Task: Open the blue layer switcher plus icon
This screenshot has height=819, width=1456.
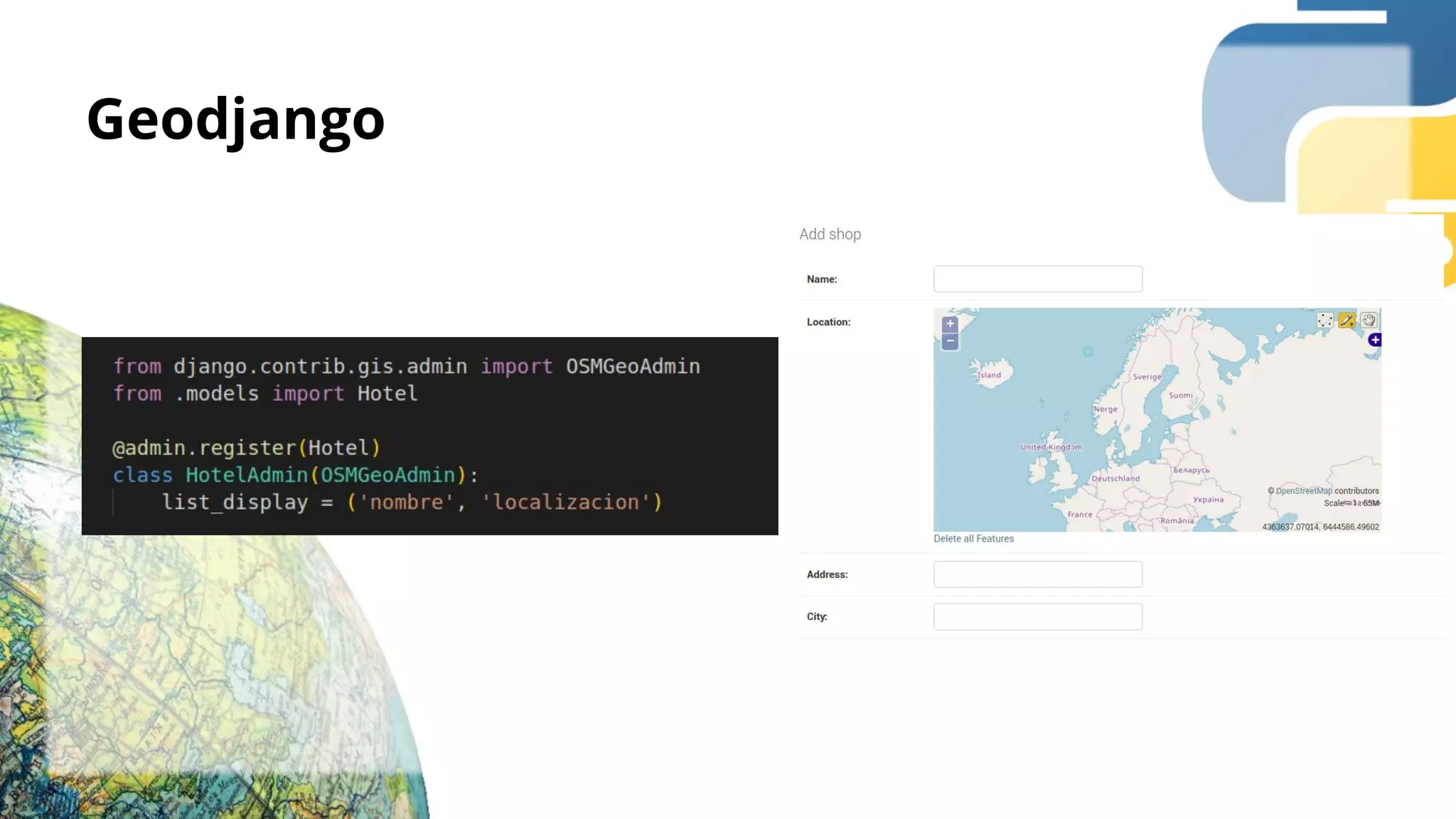Action: 1375,340
